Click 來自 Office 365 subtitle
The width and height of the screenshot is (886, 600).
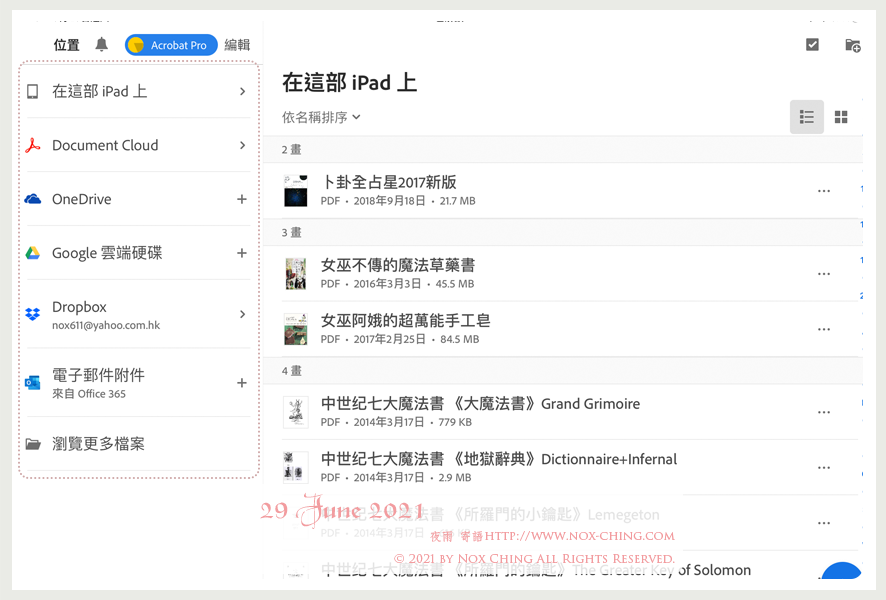point(89,394)
